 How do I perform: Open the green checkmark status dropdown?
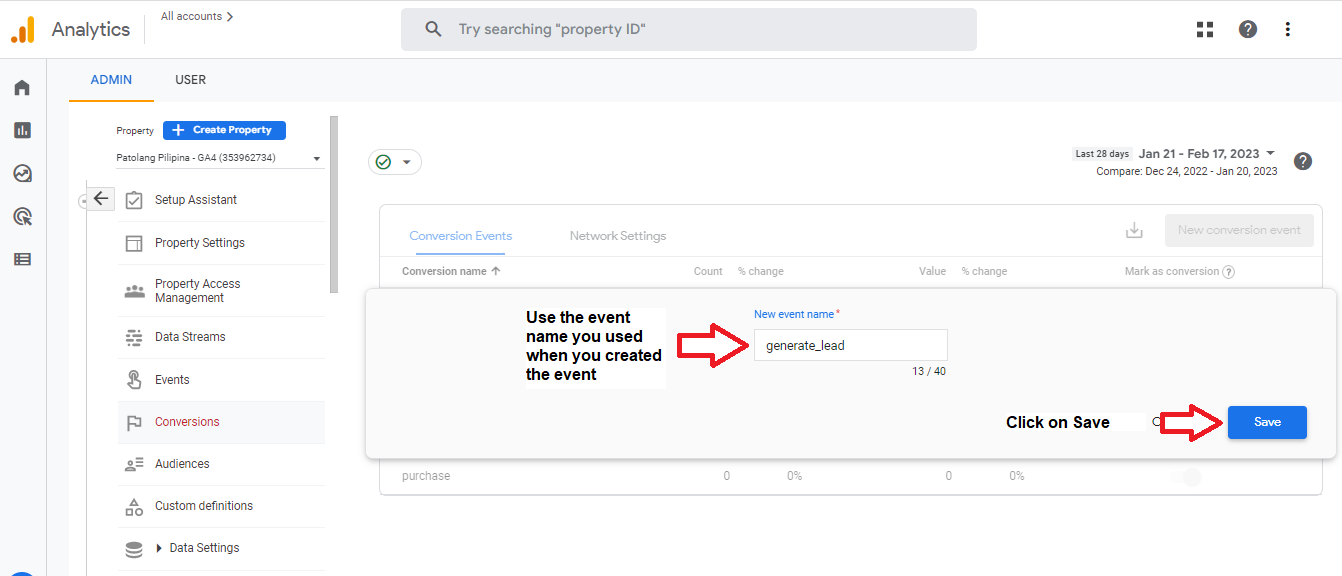coord(395,162)
